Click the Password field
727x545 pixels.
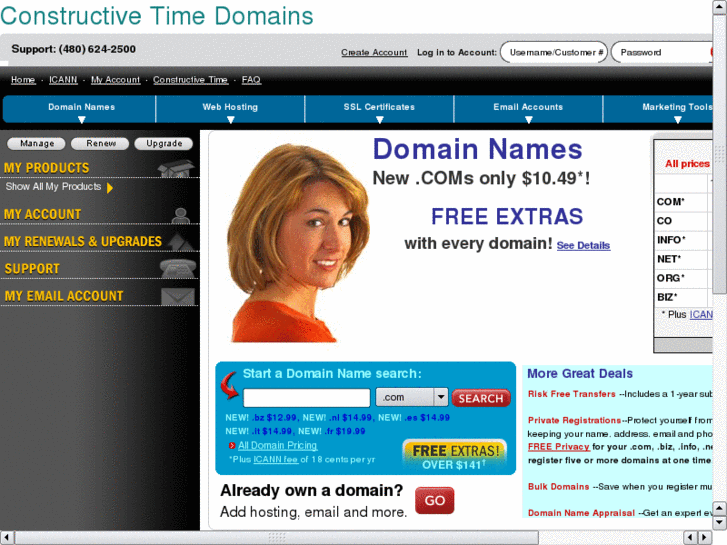tap(662, 52)
